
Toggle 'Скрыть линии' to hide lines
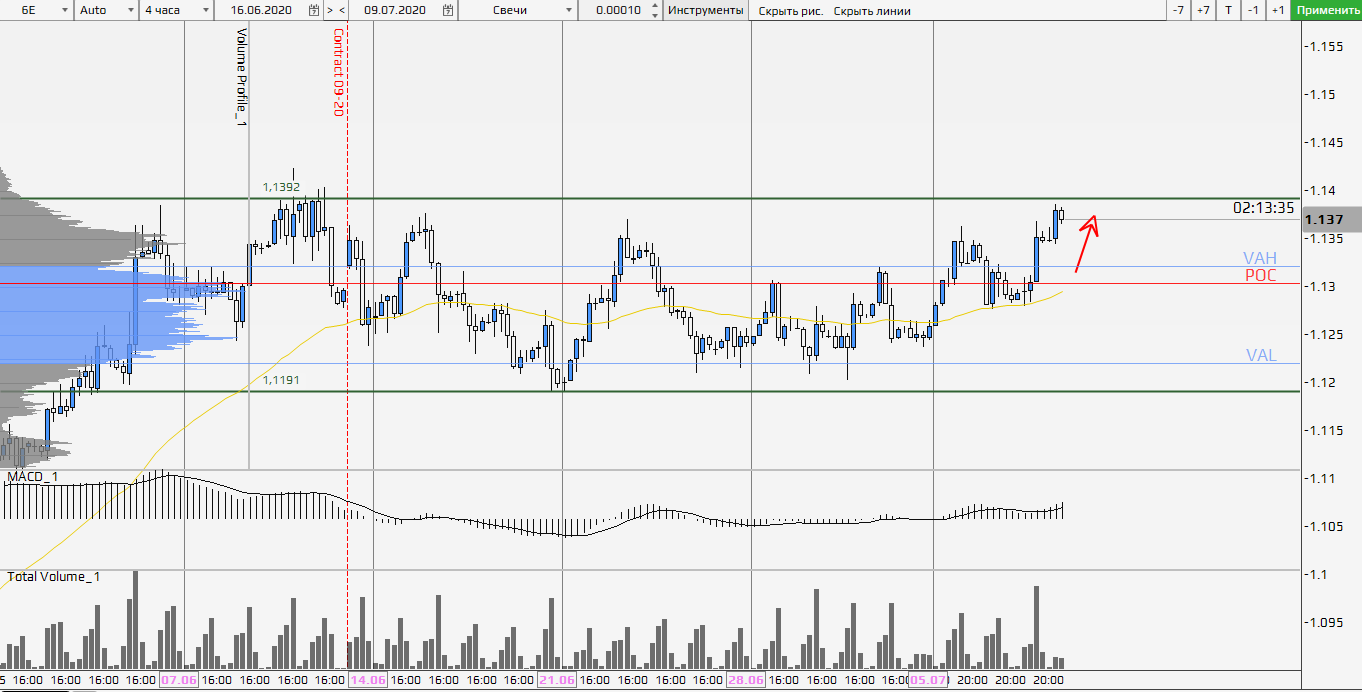[872, 10]
